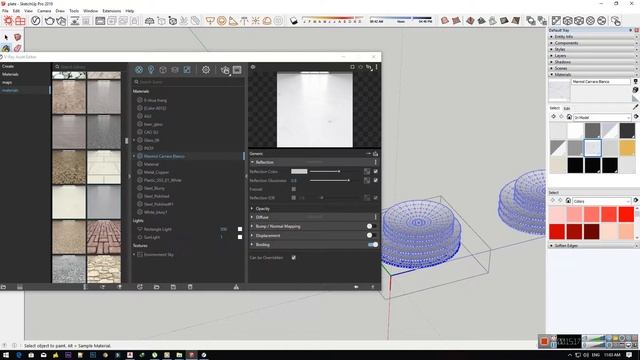Open the Extensions menu

[111, 11]
